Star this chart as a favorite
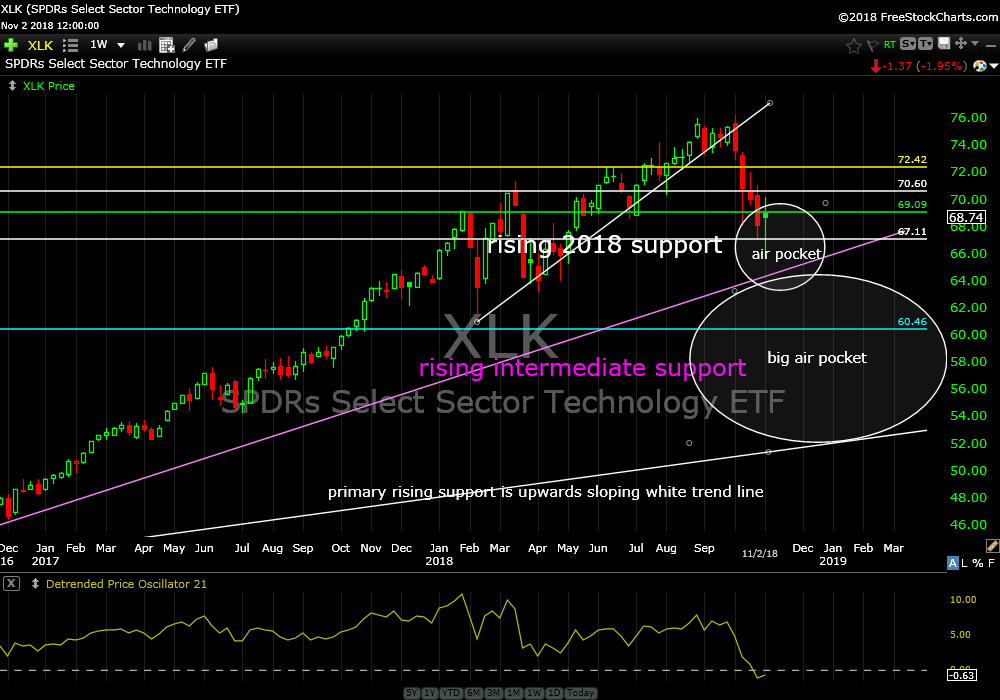Image resolution: width=1000 pixels, height=700 pixels. (853, 45)
